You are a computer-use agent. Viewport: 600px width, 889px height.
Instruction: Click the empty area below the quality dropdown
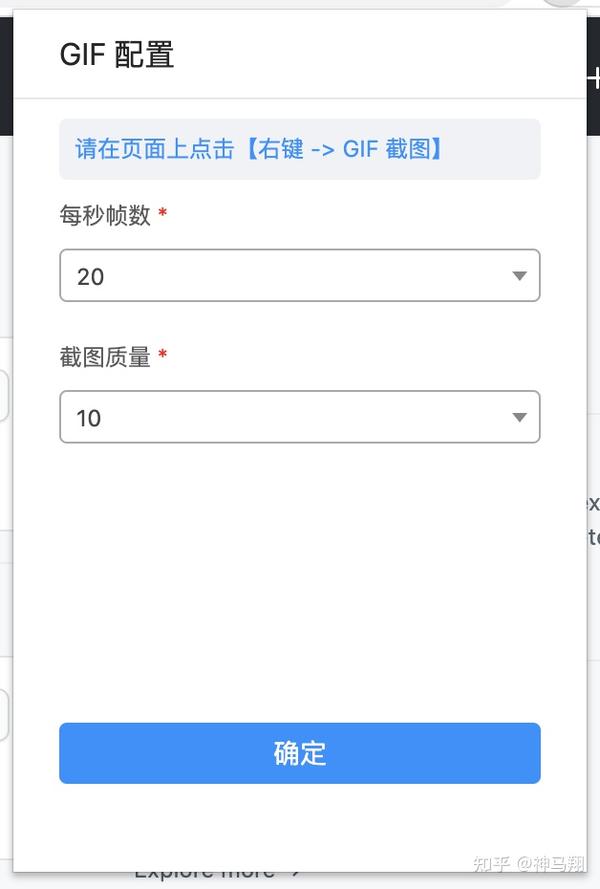tap(300, 580)
